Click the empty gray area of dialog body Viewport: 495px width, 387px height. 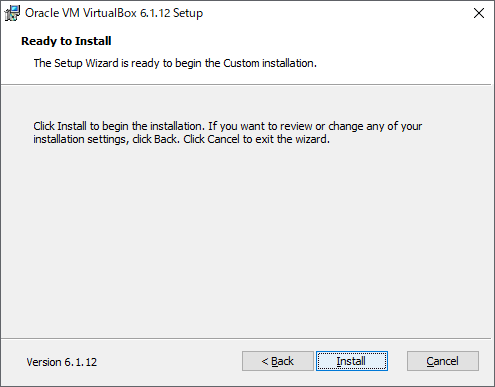click(x=247, y=240)
